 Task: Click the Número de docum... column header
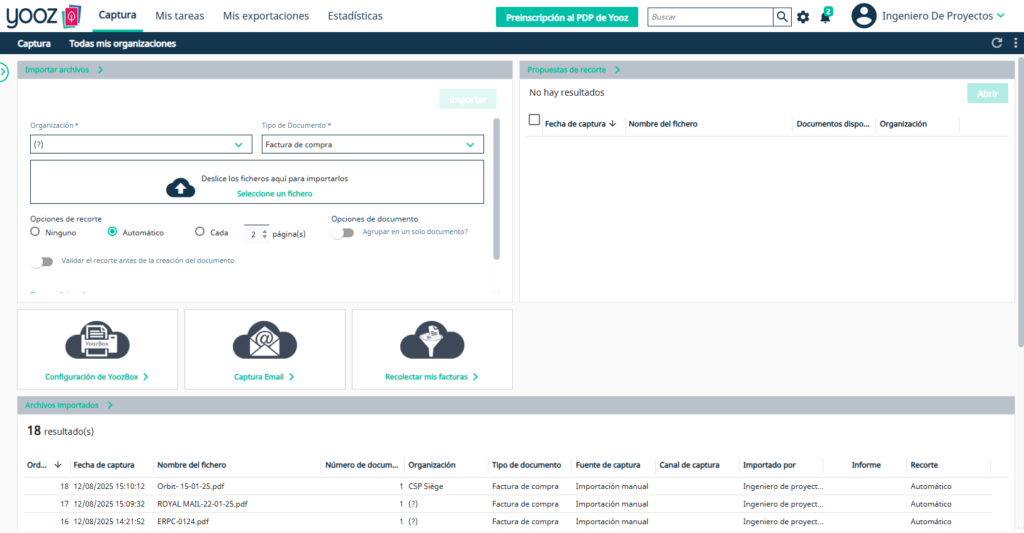(361, 465)
